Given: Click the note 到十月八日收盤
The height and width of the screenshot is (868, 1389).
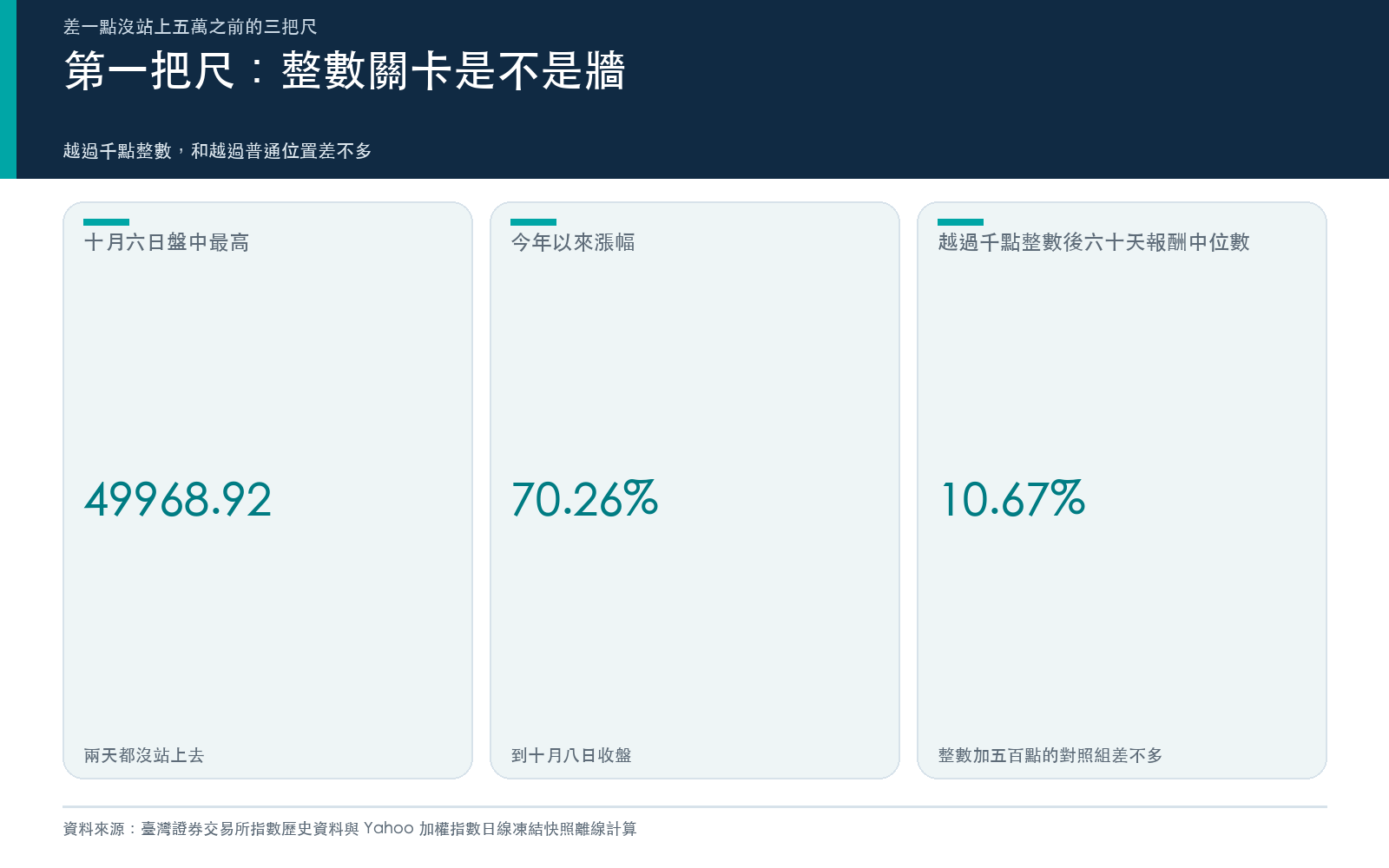Looking at the screenshot, I should pos(571,755).
